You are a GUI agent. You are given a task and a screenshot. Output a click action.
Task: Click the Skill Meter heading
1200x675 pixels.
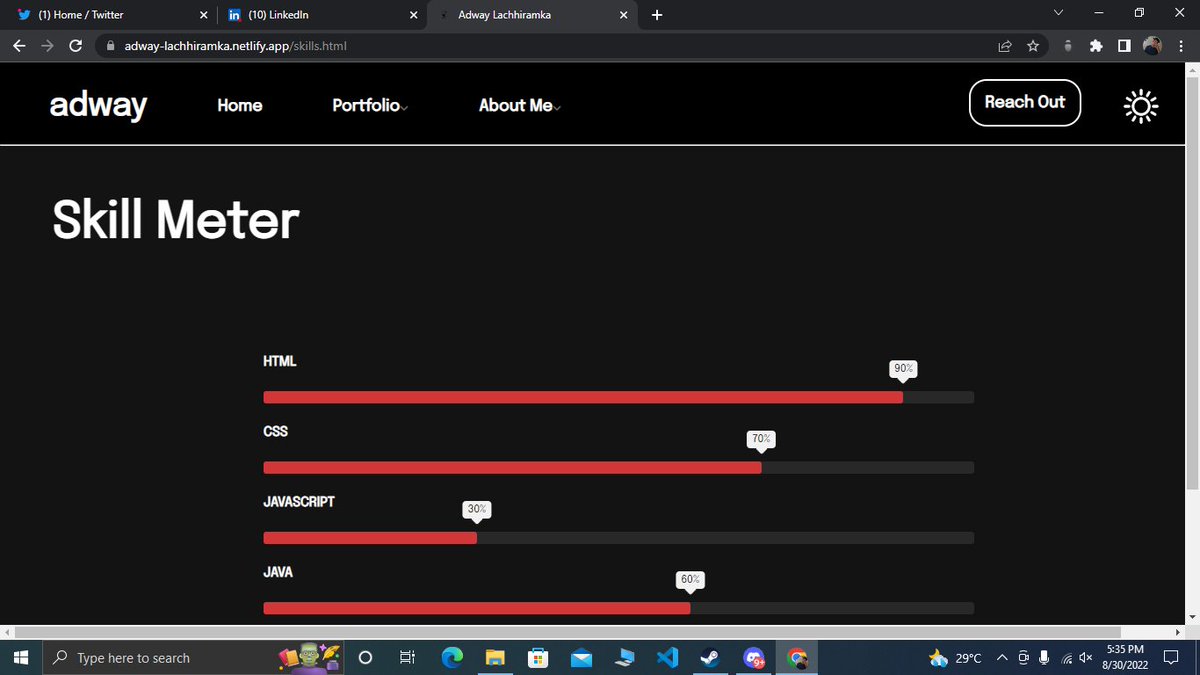tap(175, 219)
